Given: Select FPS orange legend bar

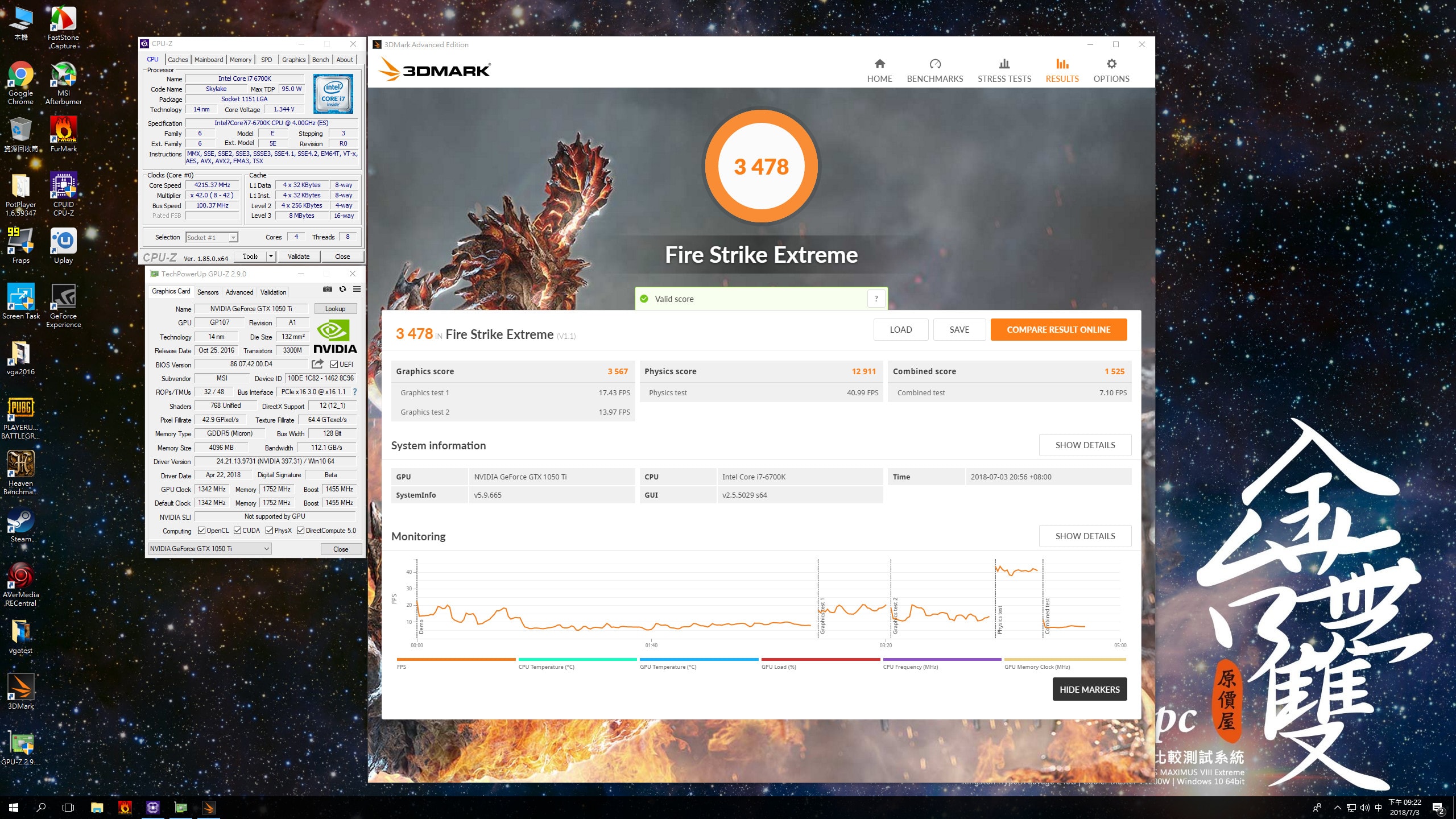Looking at the screenshot, I should pos(456,660).
